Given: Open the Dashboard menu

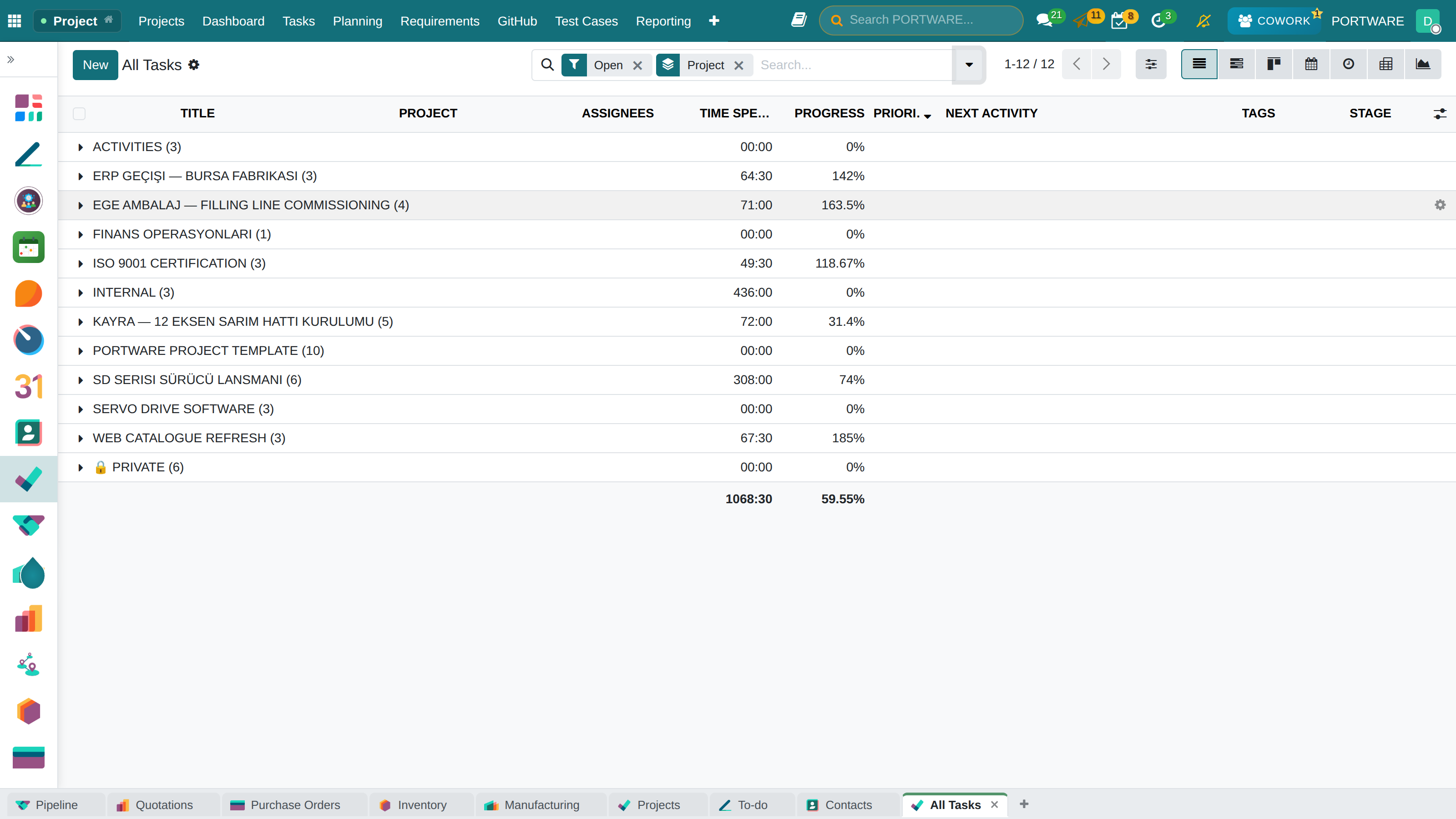Looking at the screenshot, I should tap(233, 21).
